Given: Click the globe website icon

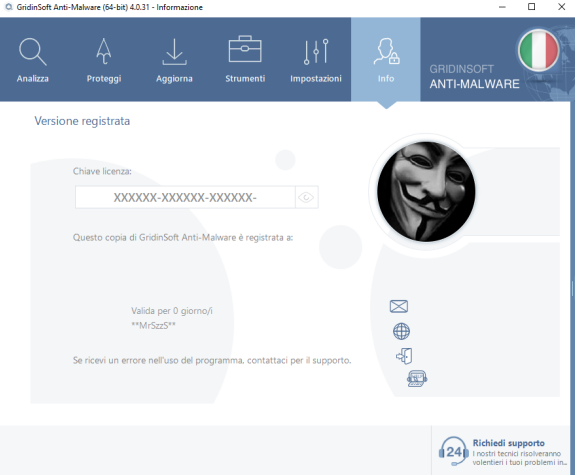Looking at the screenshot, I should coord(402,331).
